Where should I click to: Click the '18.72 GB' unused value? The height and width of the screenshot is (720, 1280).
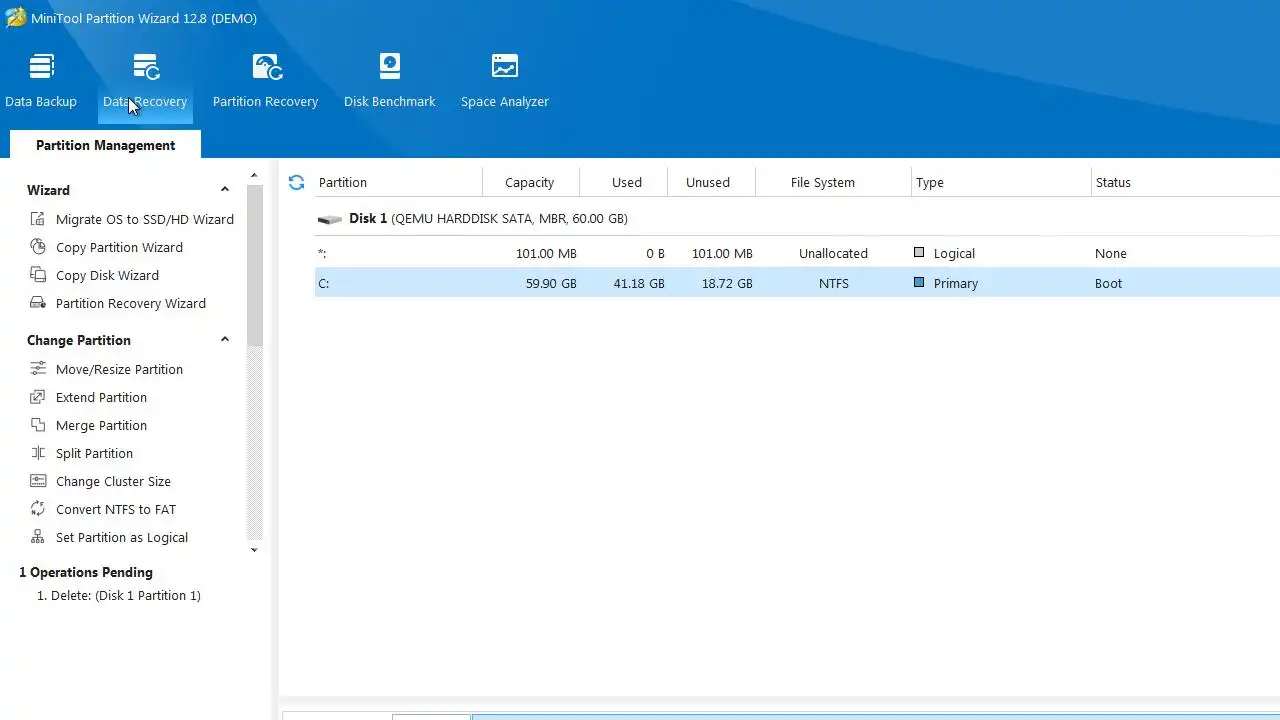727,284
